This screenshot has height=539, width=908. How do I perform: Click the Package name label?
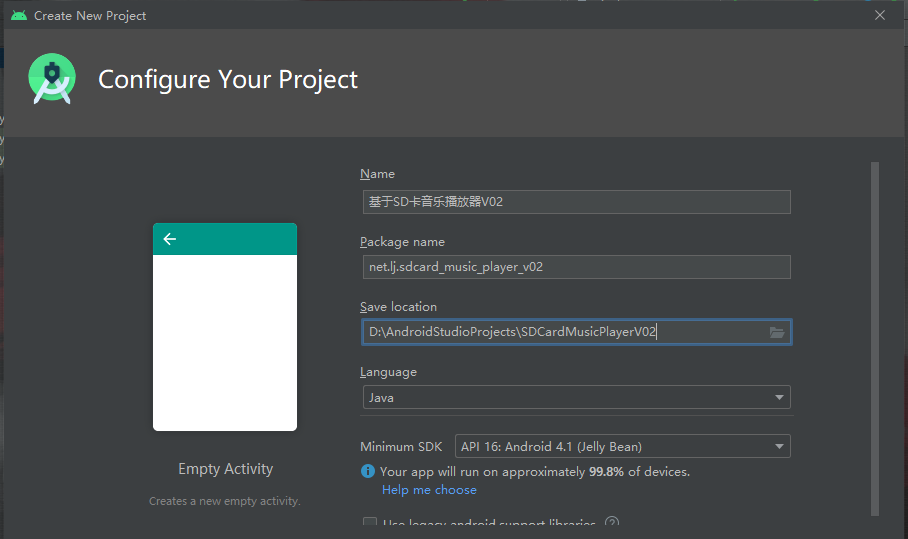[402, 242]
